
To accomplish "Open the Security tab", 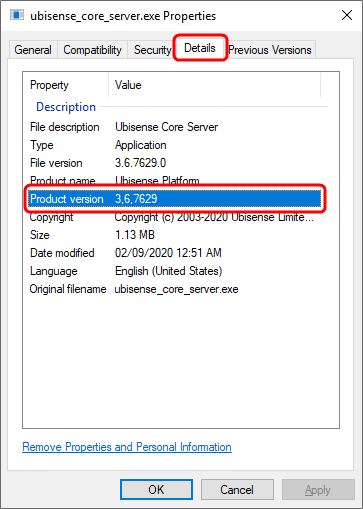I will 152,50.
